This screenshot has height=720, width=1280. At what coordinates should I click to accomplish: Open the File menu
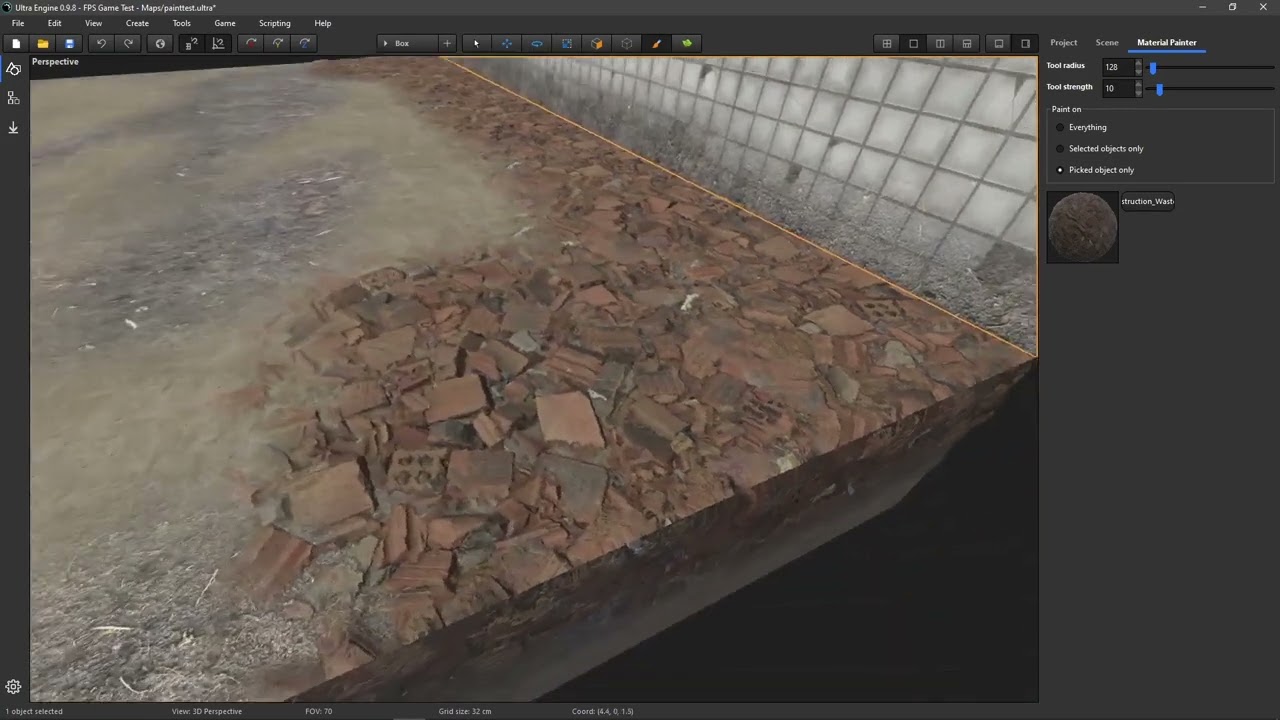pos(18,23)
